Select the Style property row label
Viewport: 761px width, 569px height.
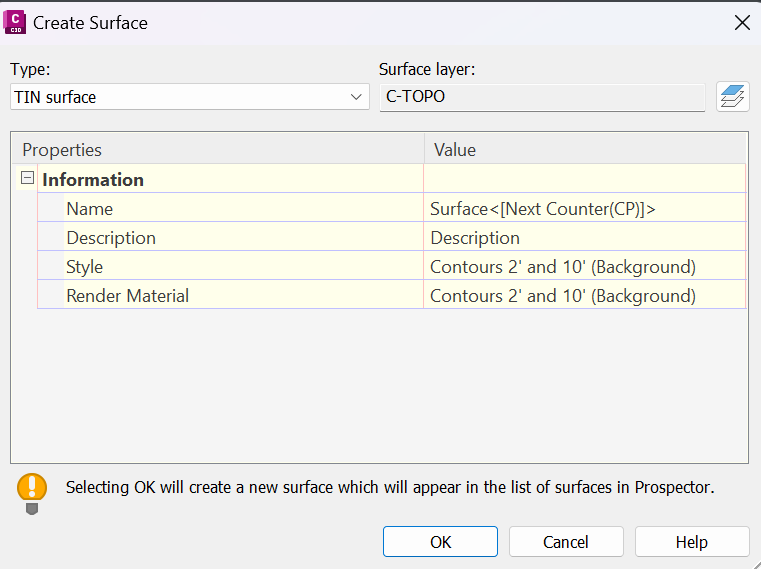pos(85,267)
